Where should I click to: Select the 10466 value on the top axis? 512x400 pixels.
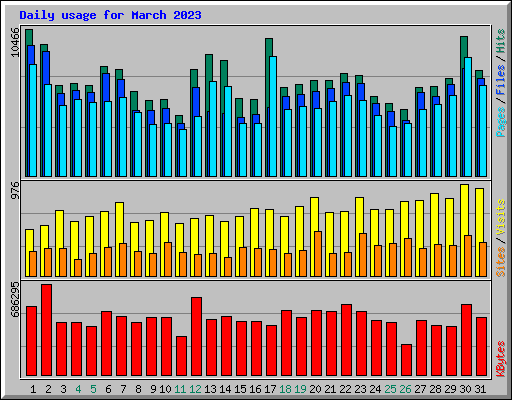pyautogui.click(x=15, y=42)
